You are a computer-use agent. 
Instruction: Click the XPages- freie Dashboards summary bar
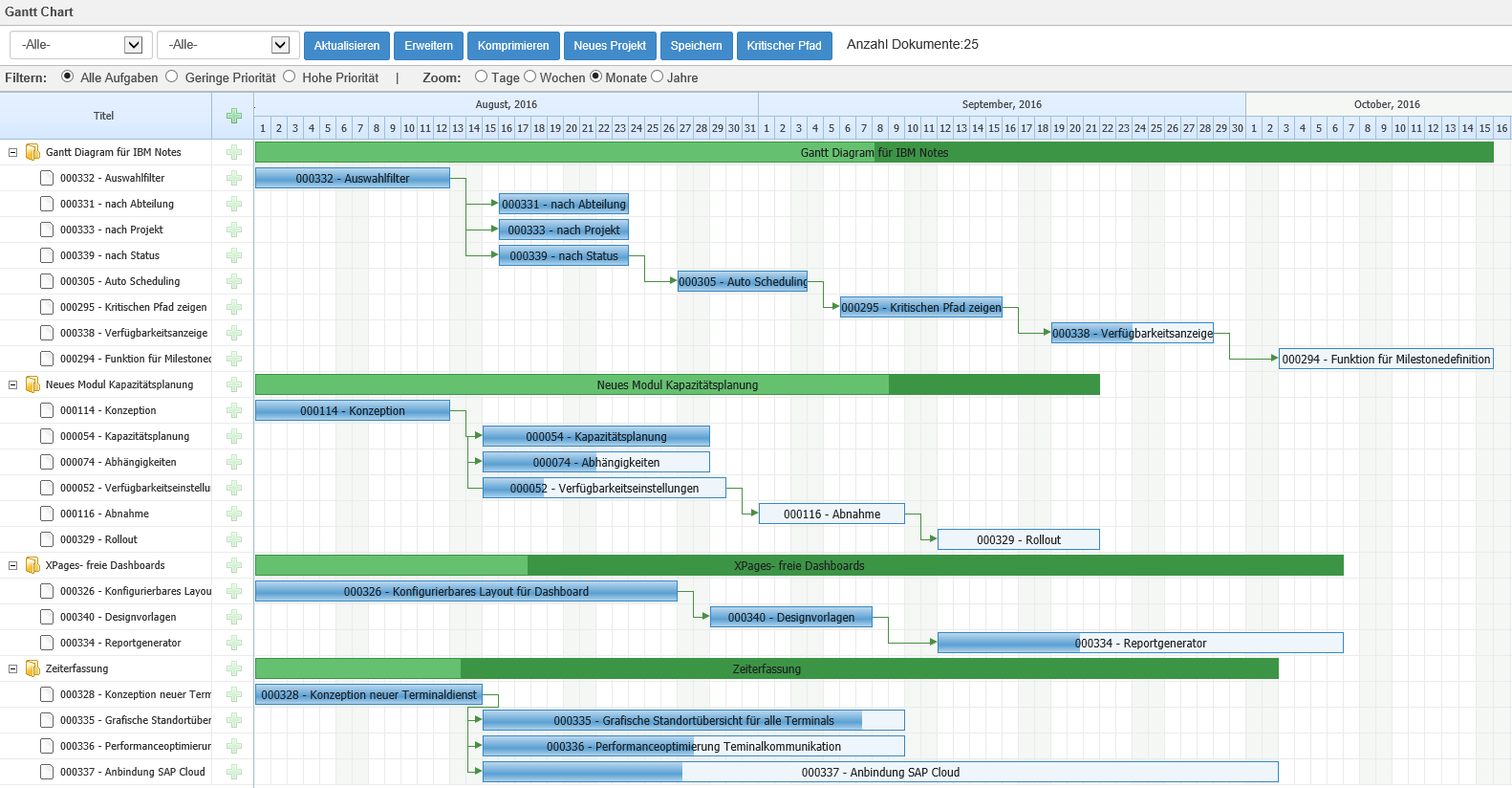[x=799, y=565]
